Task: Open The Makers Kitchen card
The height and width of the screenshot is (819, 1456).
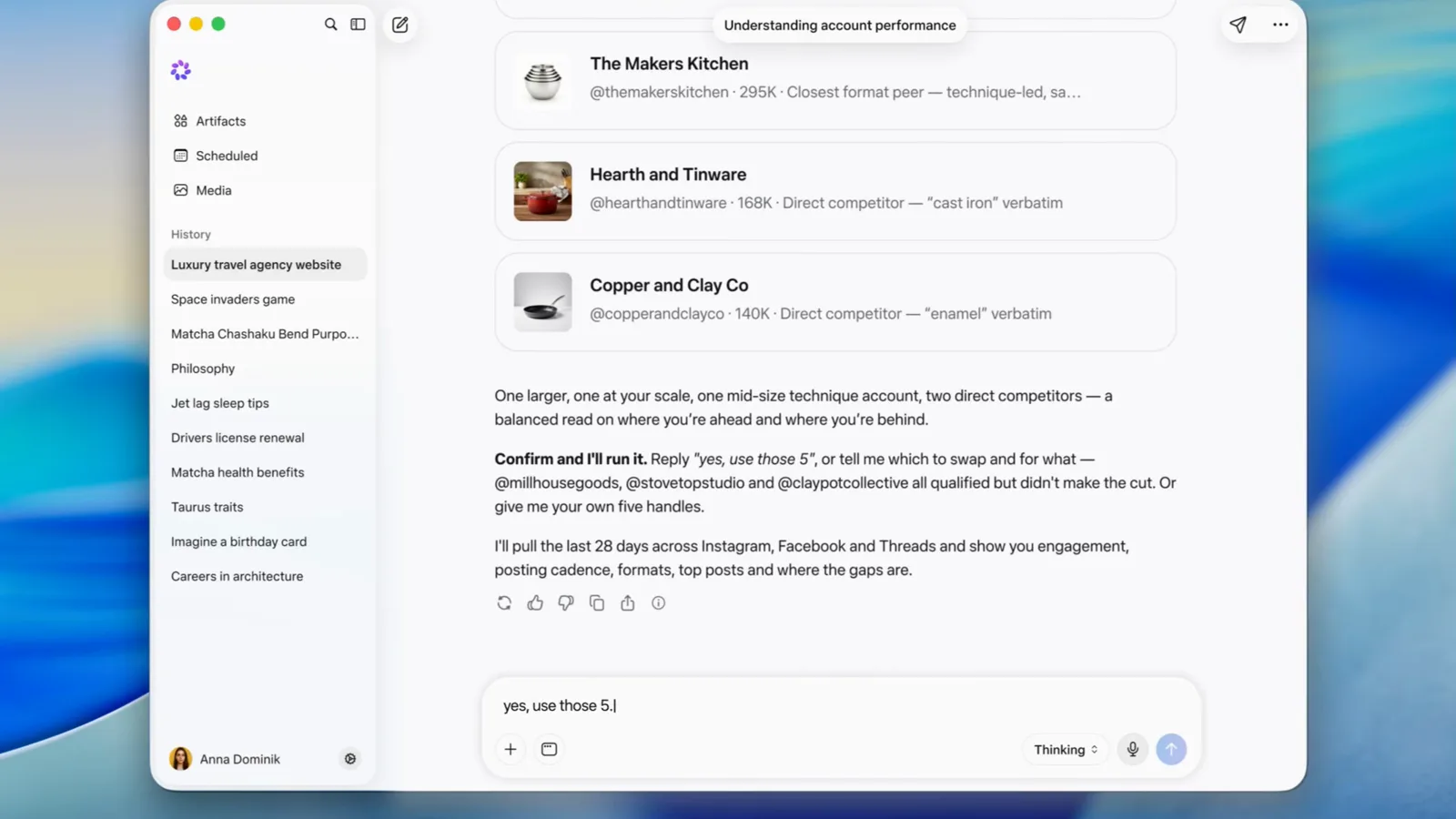Action: 835,80
